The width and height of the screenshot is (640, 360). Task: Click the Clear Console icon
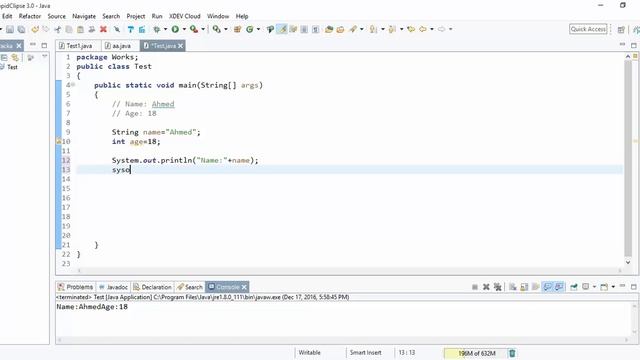point(513,287)
